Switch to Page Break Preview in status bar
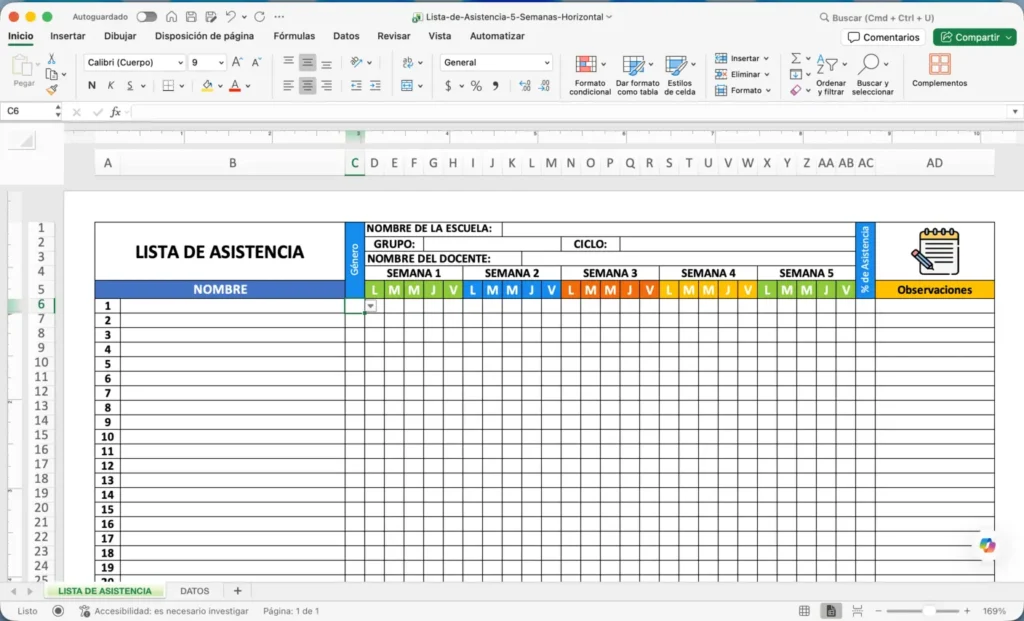 pyautogui.click(x=857, y=611)
